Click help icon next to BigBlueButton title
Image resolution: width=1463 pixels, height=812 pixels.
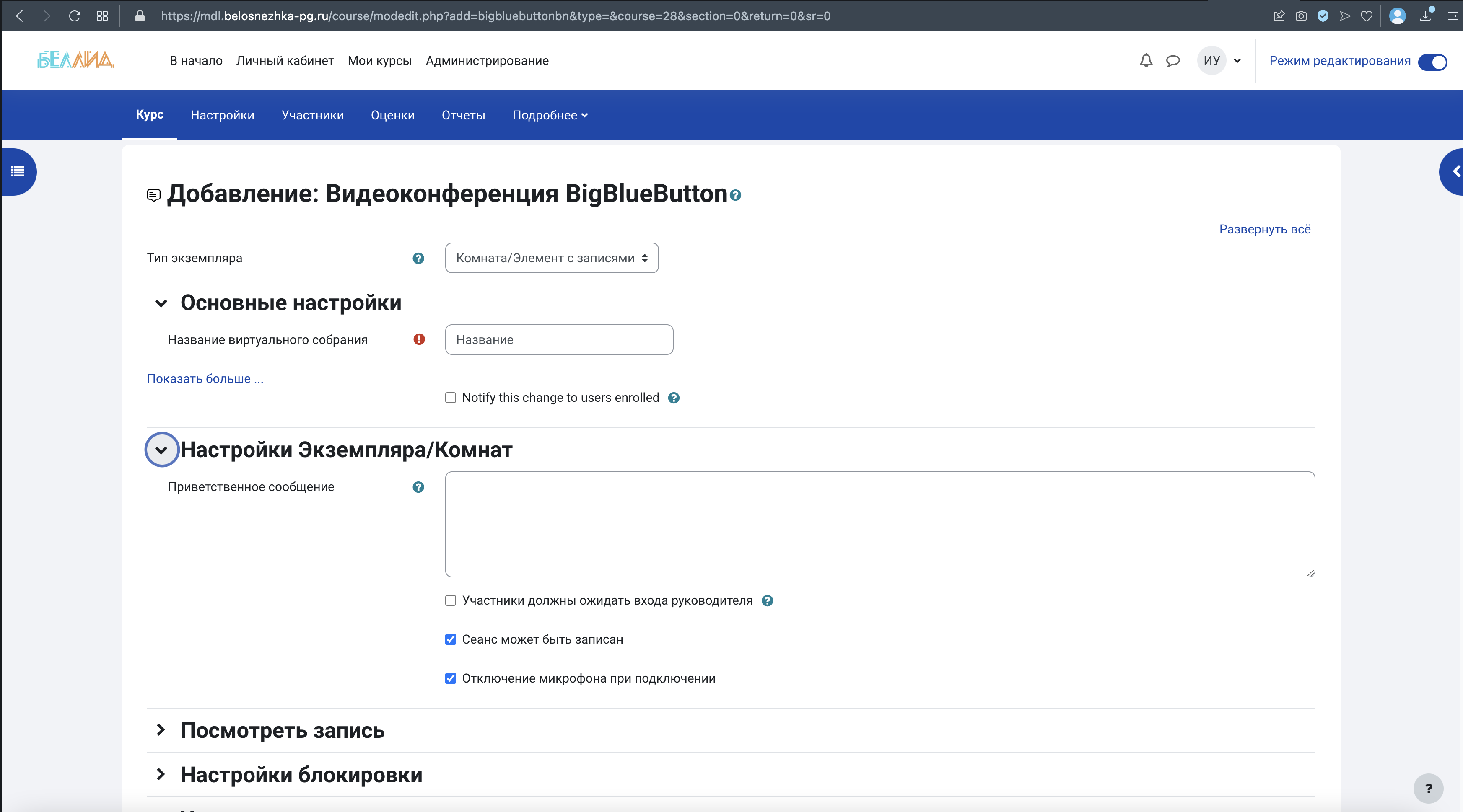coord(735,195)
